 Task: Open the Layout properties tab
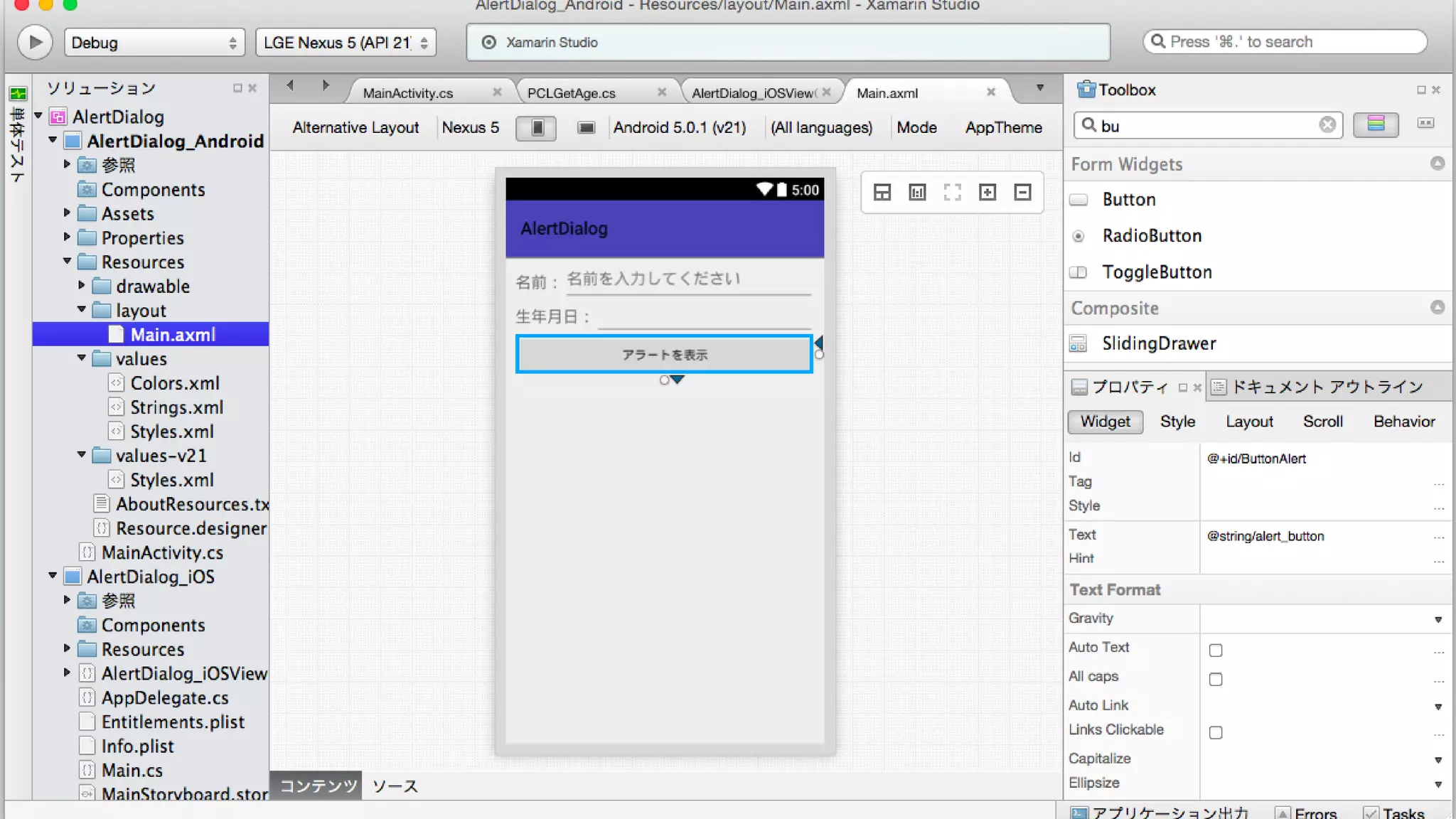coord(1249,422)
